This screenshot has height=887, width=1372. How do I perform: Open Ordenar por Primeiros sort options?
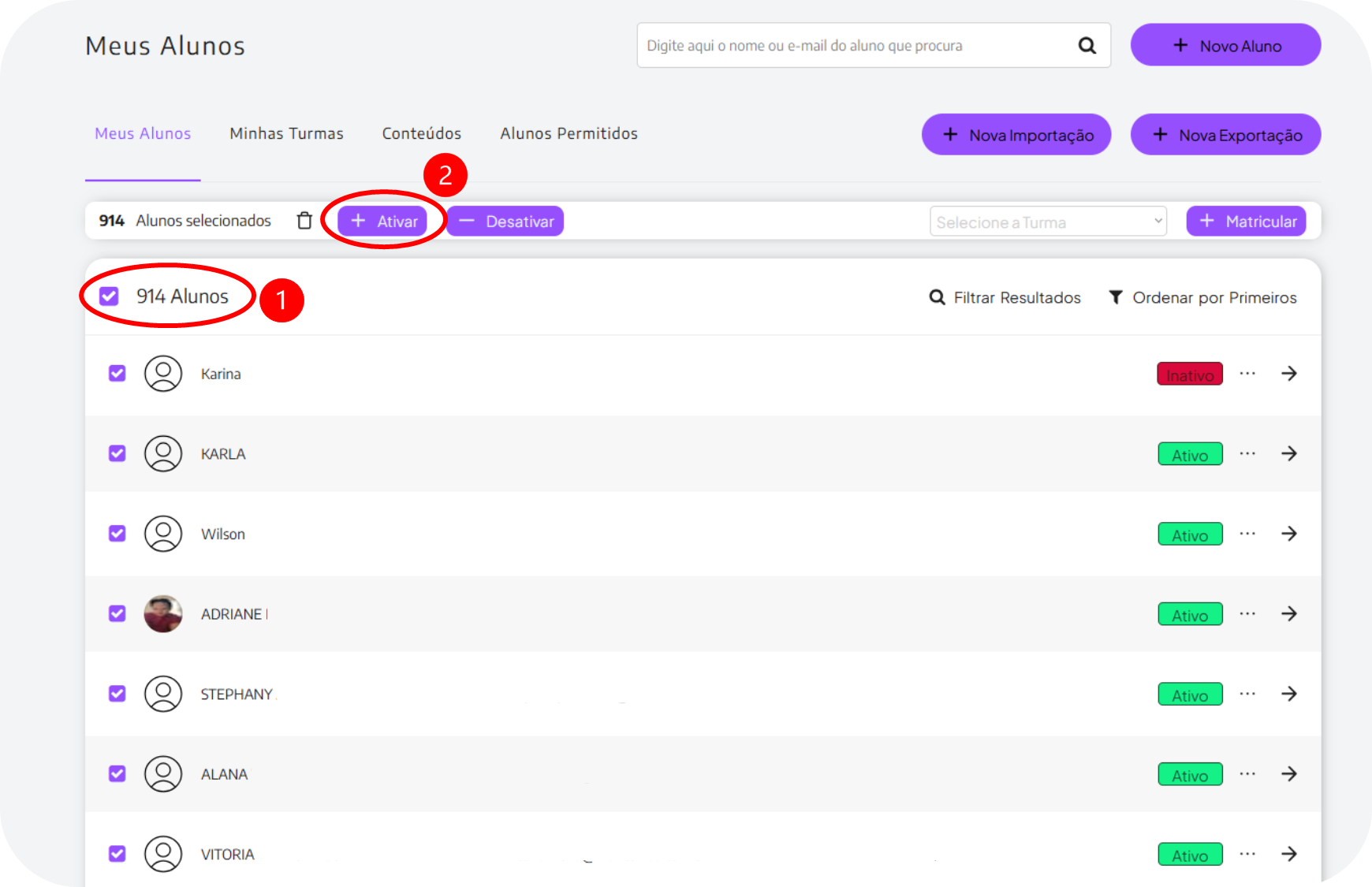click(1202, 297)
